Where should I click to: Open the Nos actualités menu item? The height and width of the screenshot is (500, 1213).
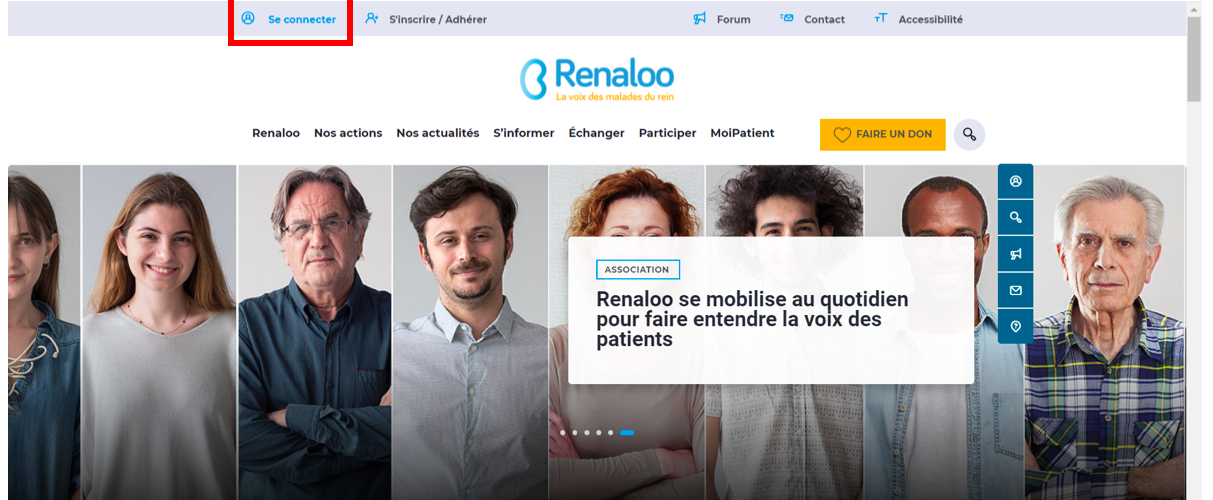pos(438,133)
